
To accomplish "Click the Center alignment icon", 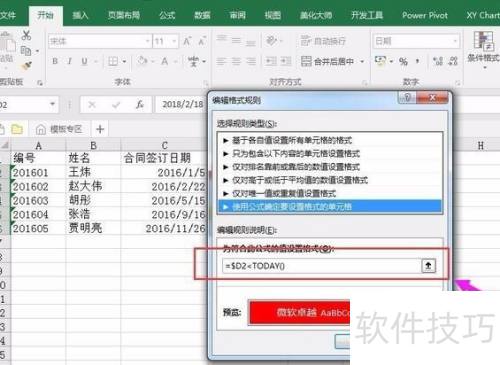I will click(x=236, y=61).
